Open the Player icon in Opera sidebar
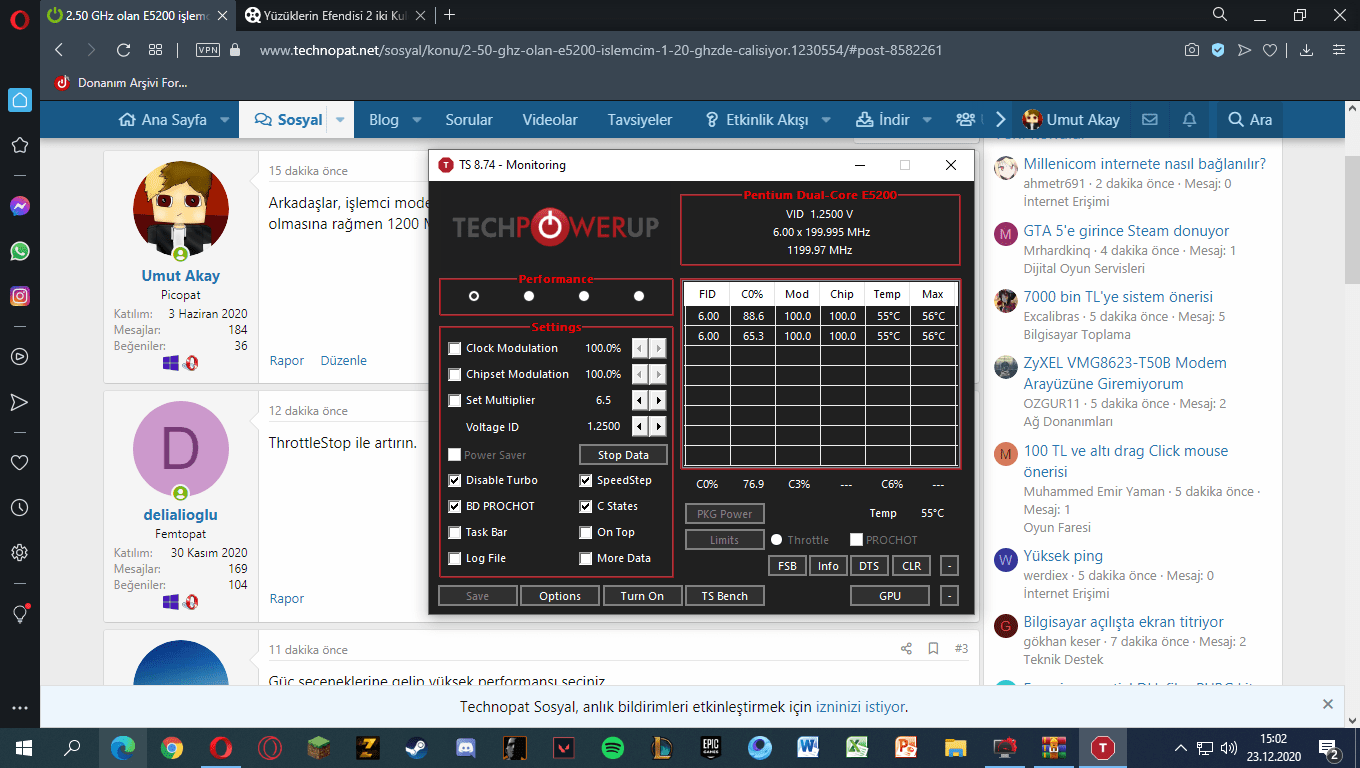Viewport: 1360px width, 768px height. point(19,356)
